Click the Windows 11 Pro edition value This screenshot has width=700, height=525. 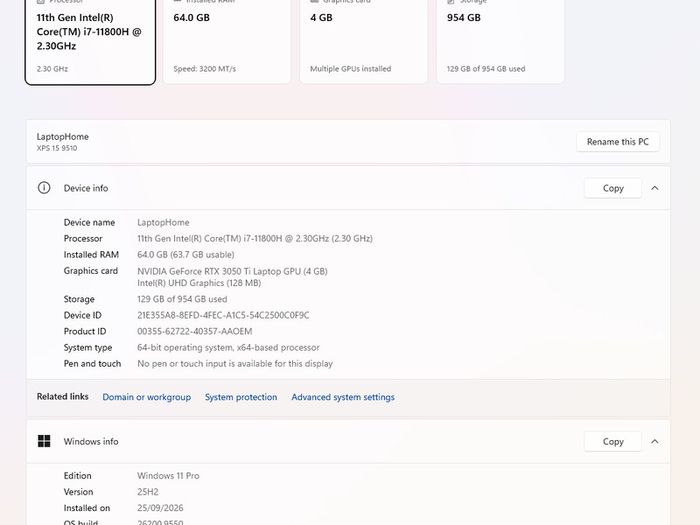click(168, 476)
